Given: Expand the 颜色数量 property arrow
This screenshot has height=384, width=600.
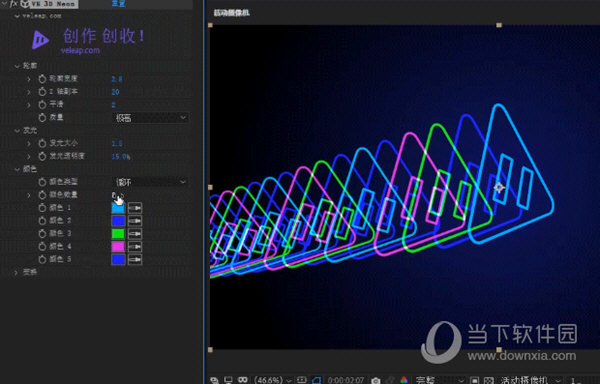Looking at the screenshot, I should click(29, 195).
